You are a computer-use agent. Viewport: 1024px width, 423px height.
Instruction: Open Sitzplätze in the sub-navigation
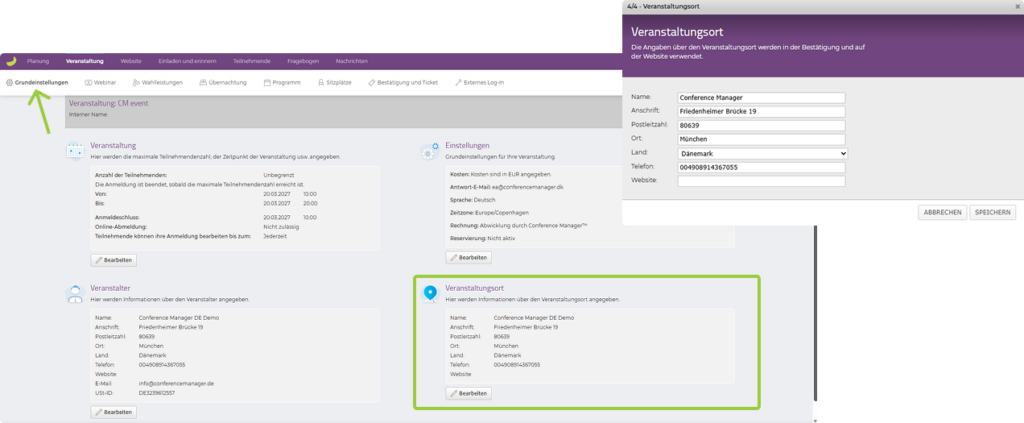click(x=335, y=82)
